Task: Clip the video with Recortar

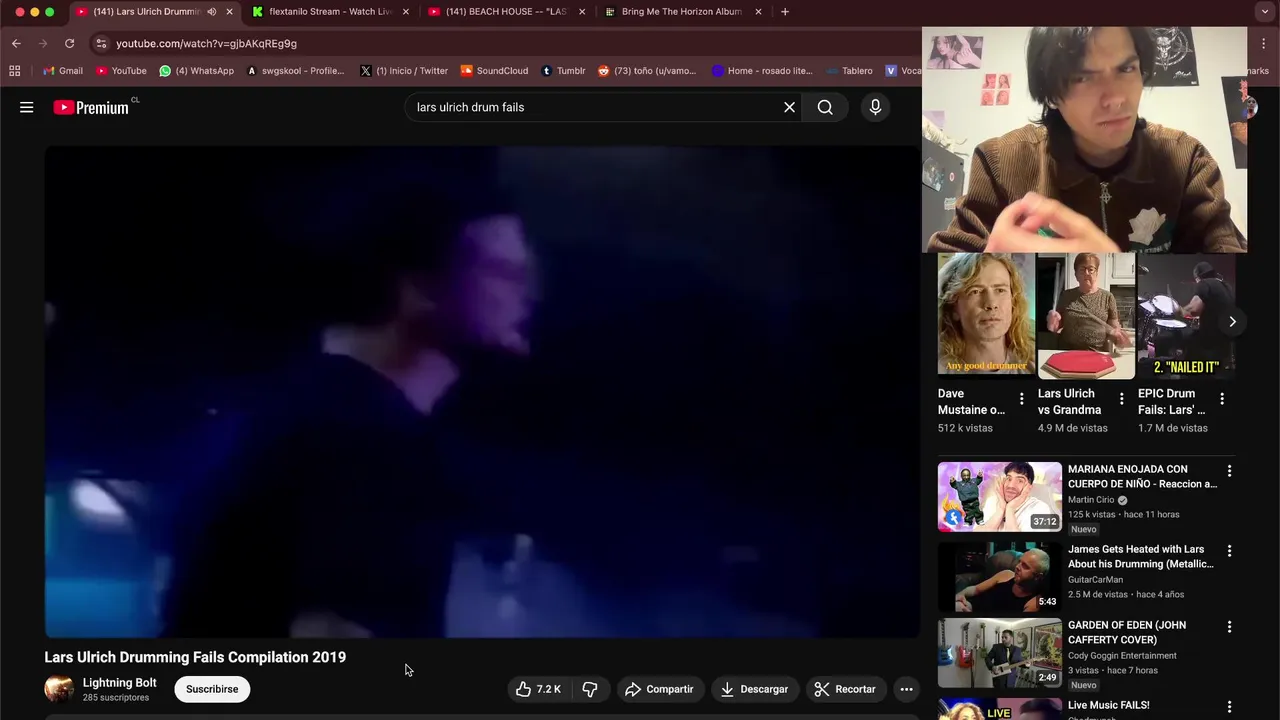Action: (845, 689)
